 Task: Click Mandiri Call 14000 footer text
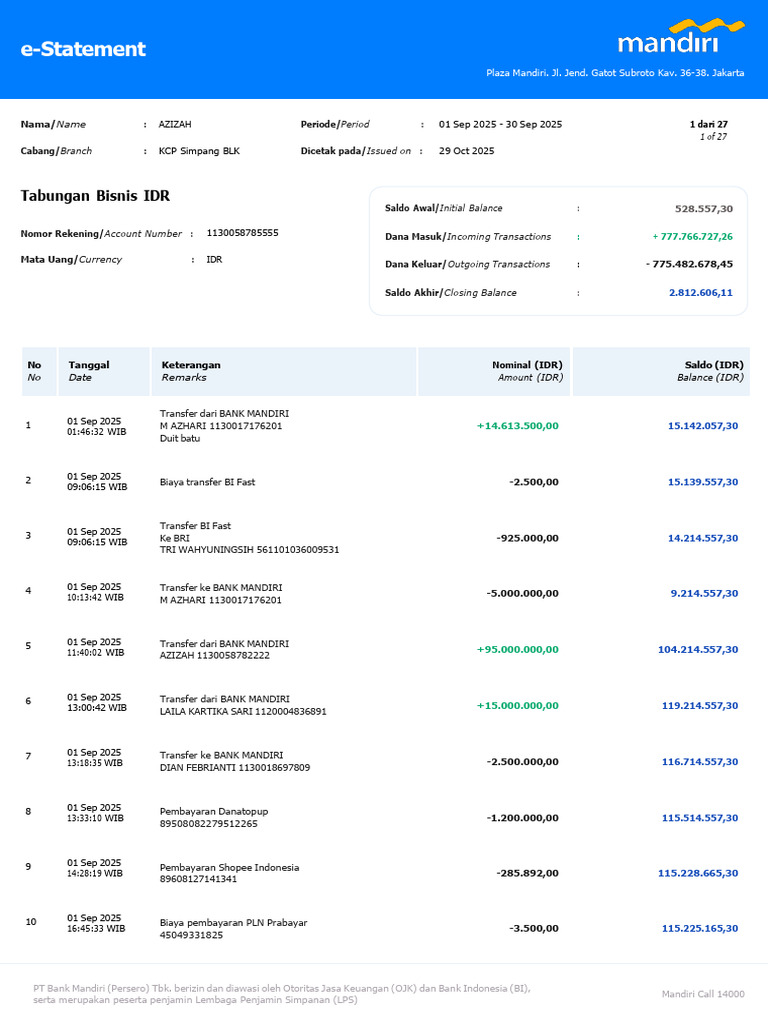pos(703,995)
